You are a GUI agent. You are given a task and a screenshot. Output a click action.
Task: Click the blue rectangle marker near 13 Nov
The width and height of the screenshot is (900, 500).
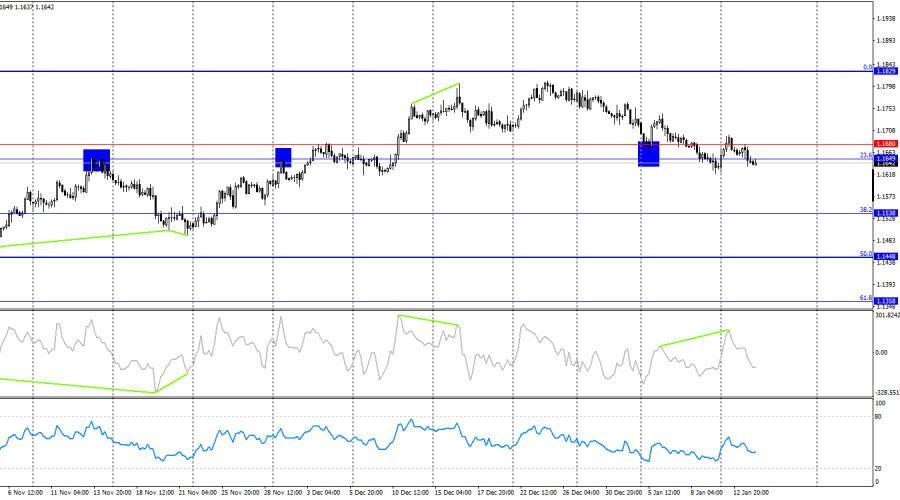[96, 160]
